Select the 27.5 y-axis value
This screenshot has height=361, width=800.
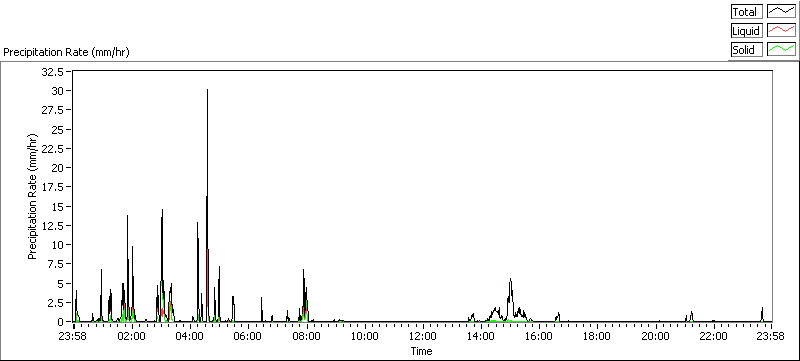click(x=53, y=110)
